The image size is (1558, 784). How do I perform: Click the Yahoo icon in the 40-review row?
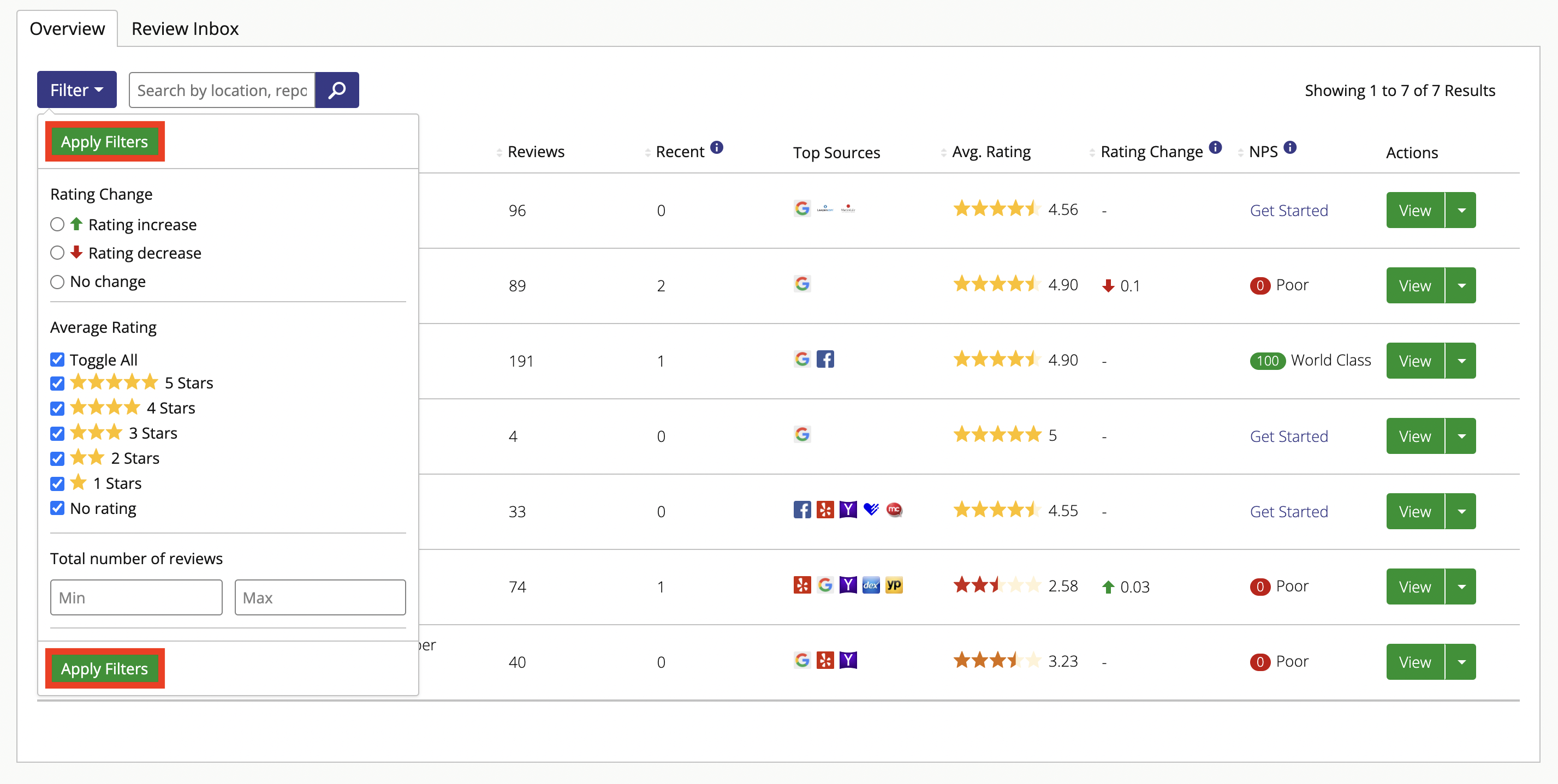pos(848,661)
